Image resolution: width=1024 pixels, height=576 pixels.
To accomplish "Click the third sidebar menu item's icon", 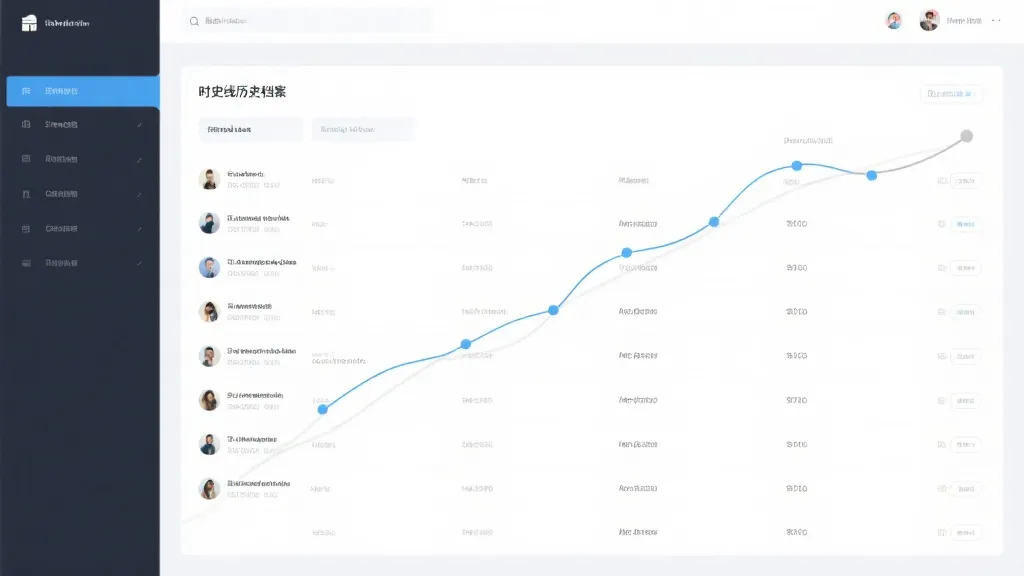I will click(x=26, y=159).
